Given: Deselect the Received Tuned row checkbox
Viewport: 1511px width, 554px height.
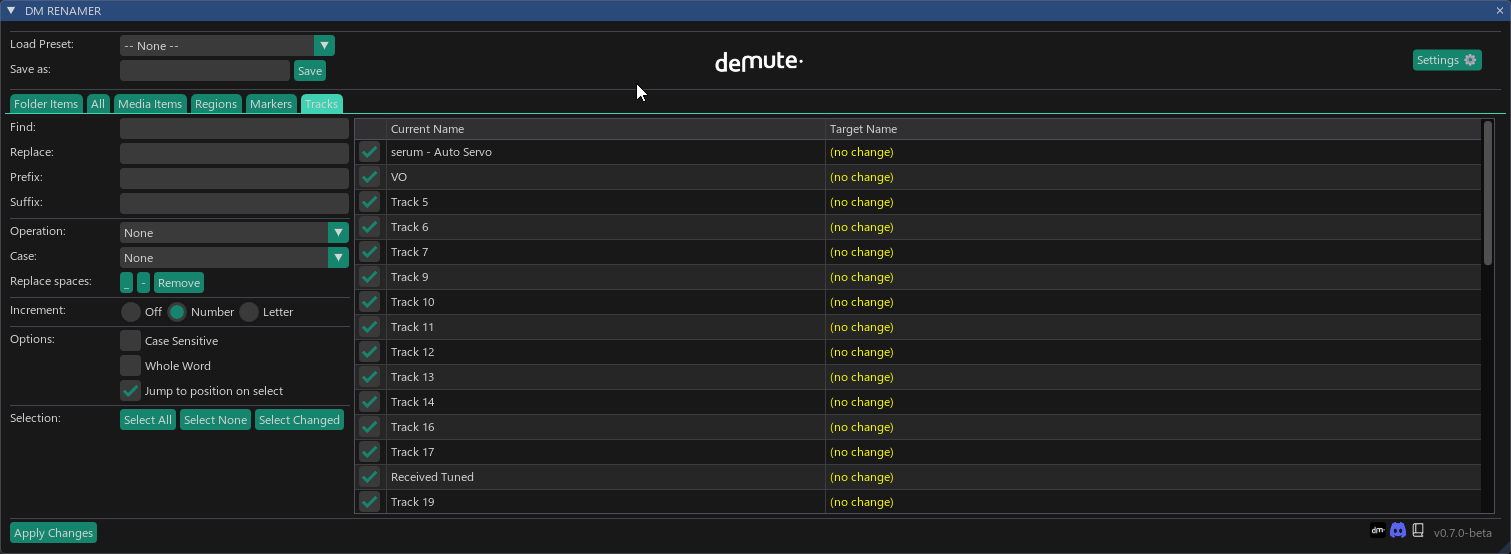Looking at the screenshot, I should 370,477.
